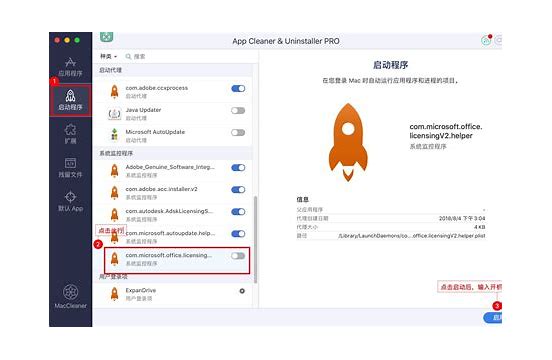Click the 启动程序 heading in detail pane
This screenshot has width=552, height=360.
click(x=390, y=65)
